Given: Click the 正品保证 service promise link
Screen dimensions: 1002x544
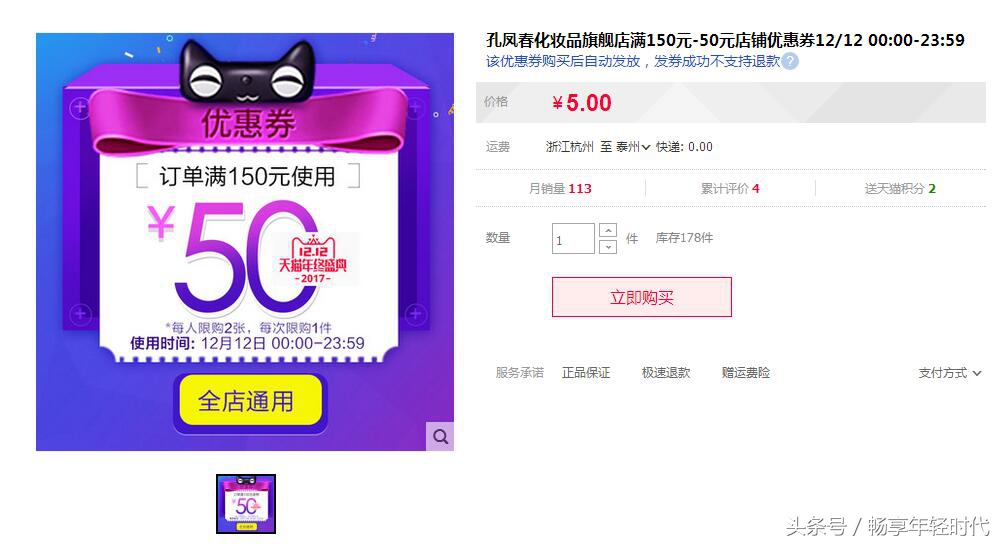Looking at the screenshot, I should pyautogui.click(x=586, y=373).
